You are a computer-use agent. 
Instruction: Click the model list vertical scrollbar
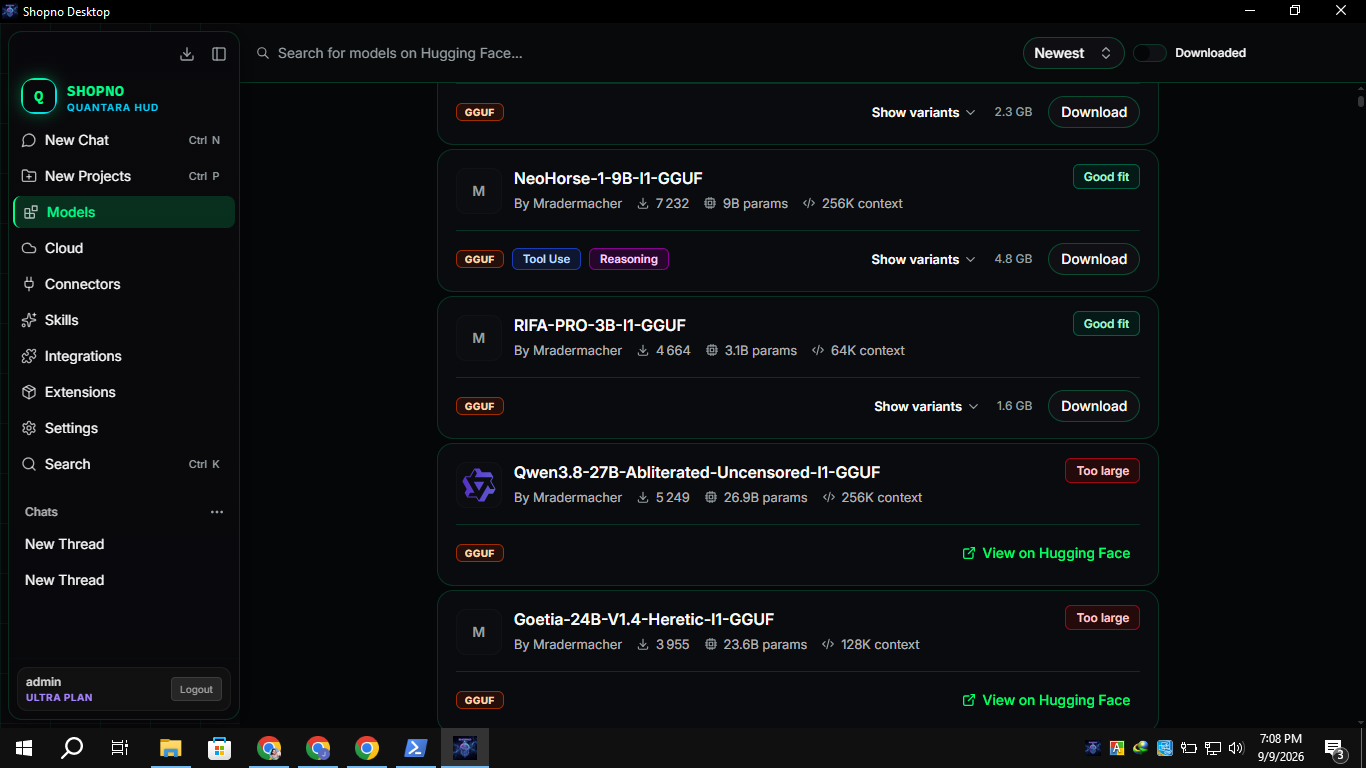1361,100
